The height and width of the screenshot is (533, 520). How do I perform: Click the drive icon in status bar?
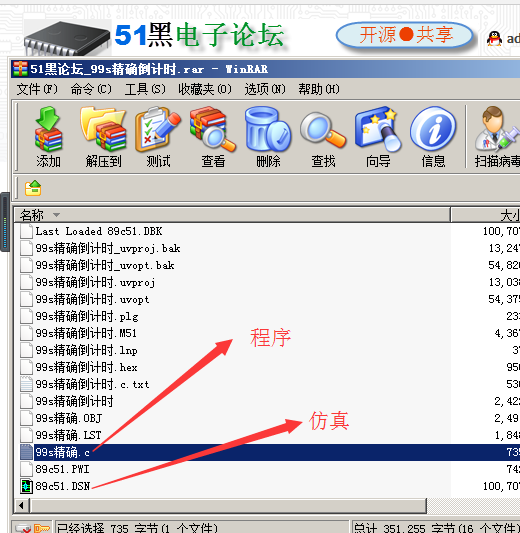pyautogui.click(x=23, y=529)
